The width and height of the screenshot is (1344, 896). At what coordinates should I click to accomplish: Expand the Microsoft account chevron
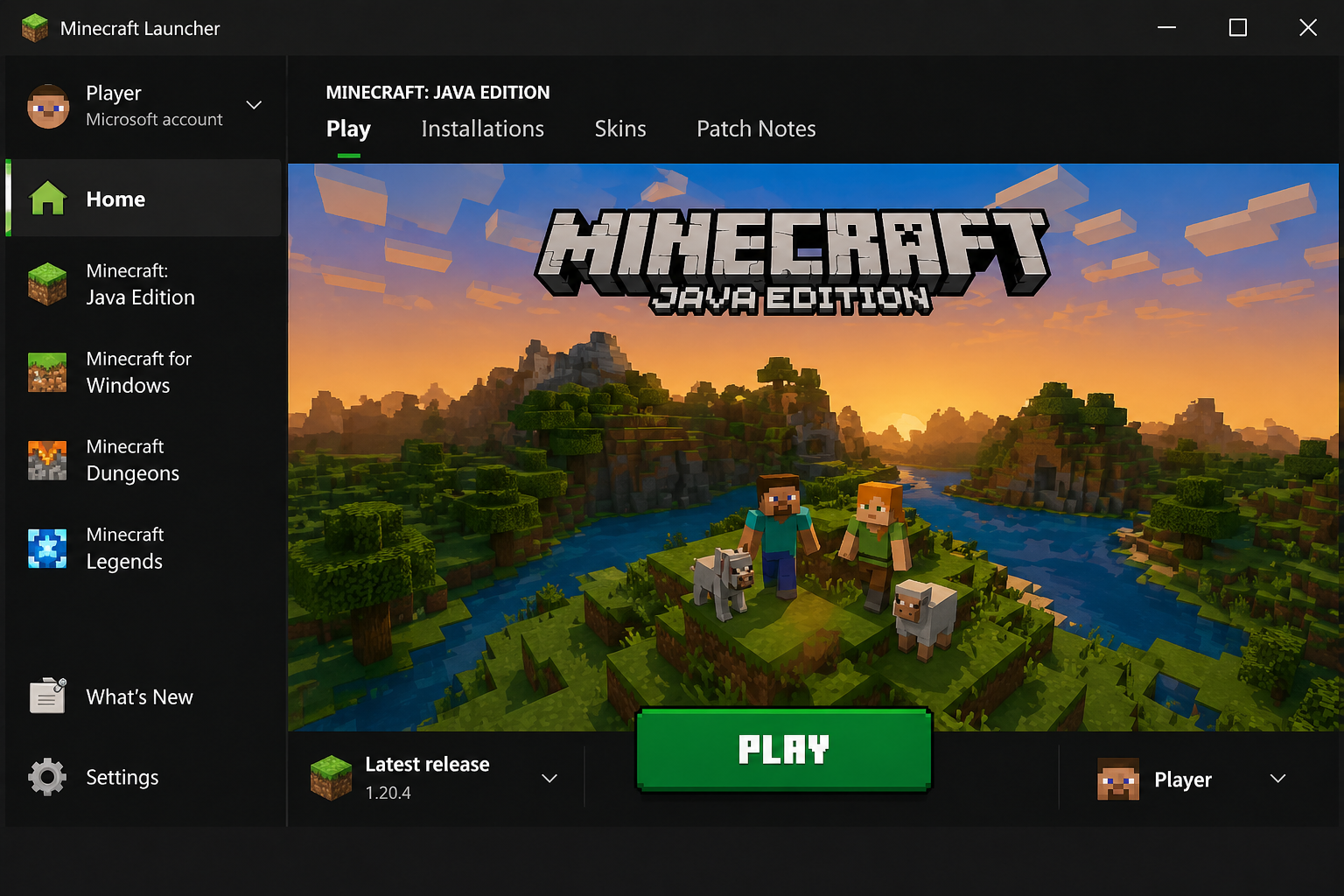tap(254, 105)
